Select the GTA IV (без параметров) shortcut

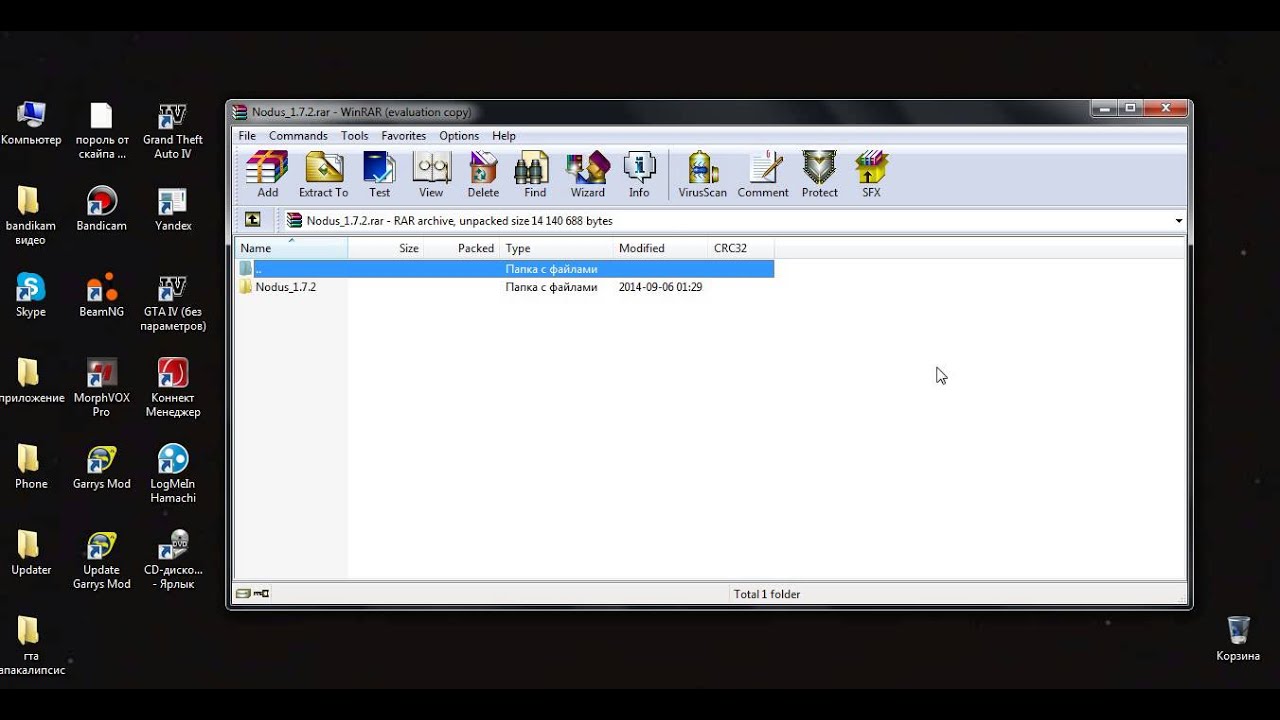(172, 302)
